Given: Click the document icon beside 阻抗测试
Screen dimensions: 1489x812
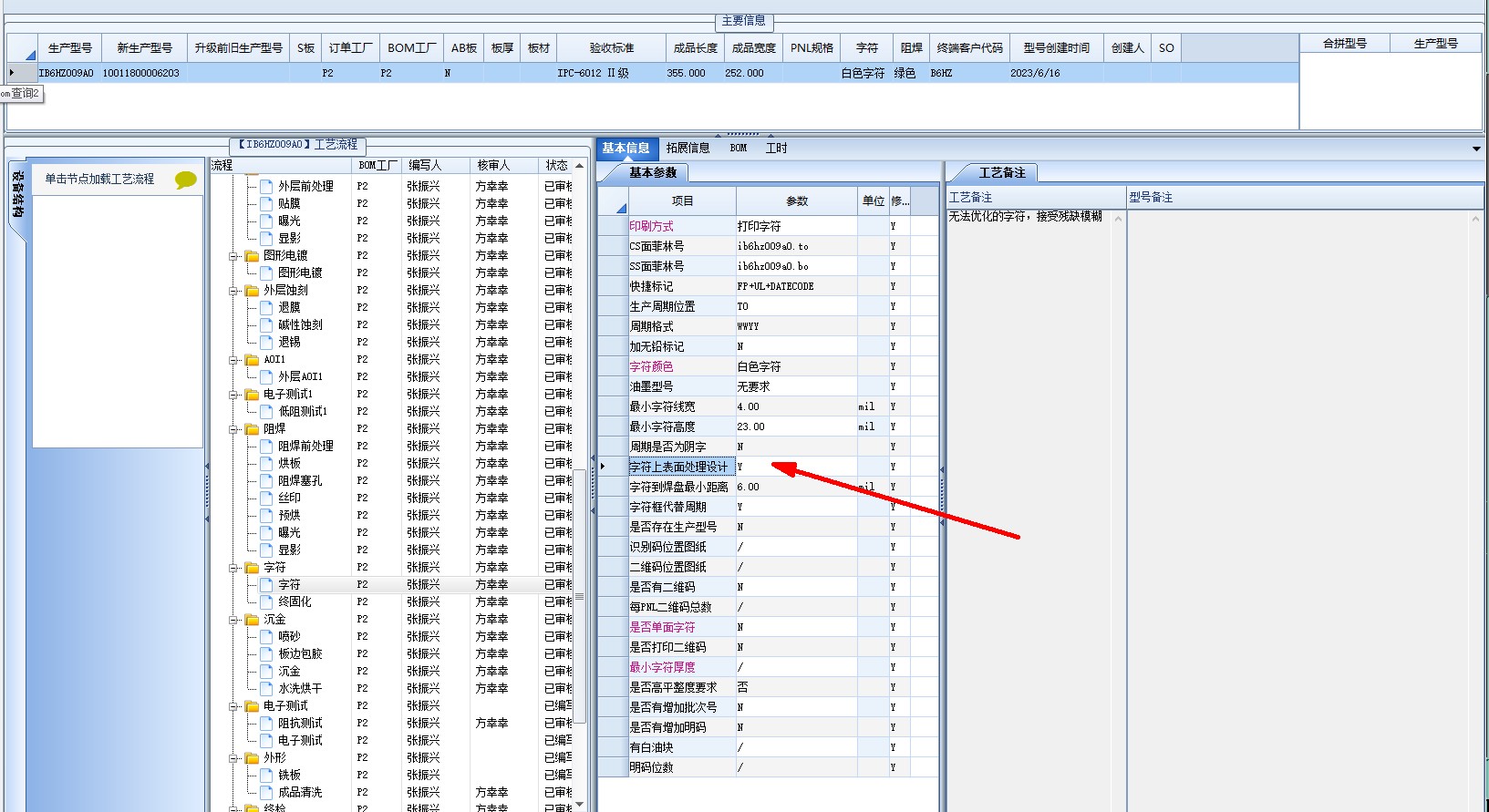Looking at the screenshot, I should pos(267,723).
